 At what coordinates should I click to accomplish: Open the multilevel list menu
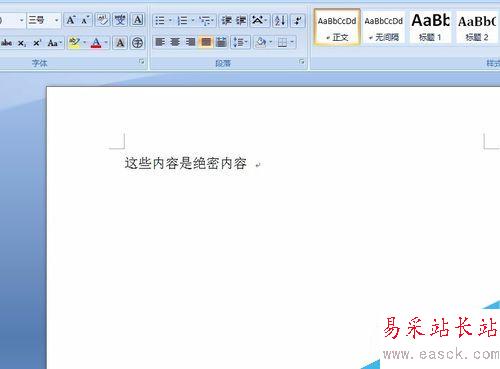pos(207,21)
